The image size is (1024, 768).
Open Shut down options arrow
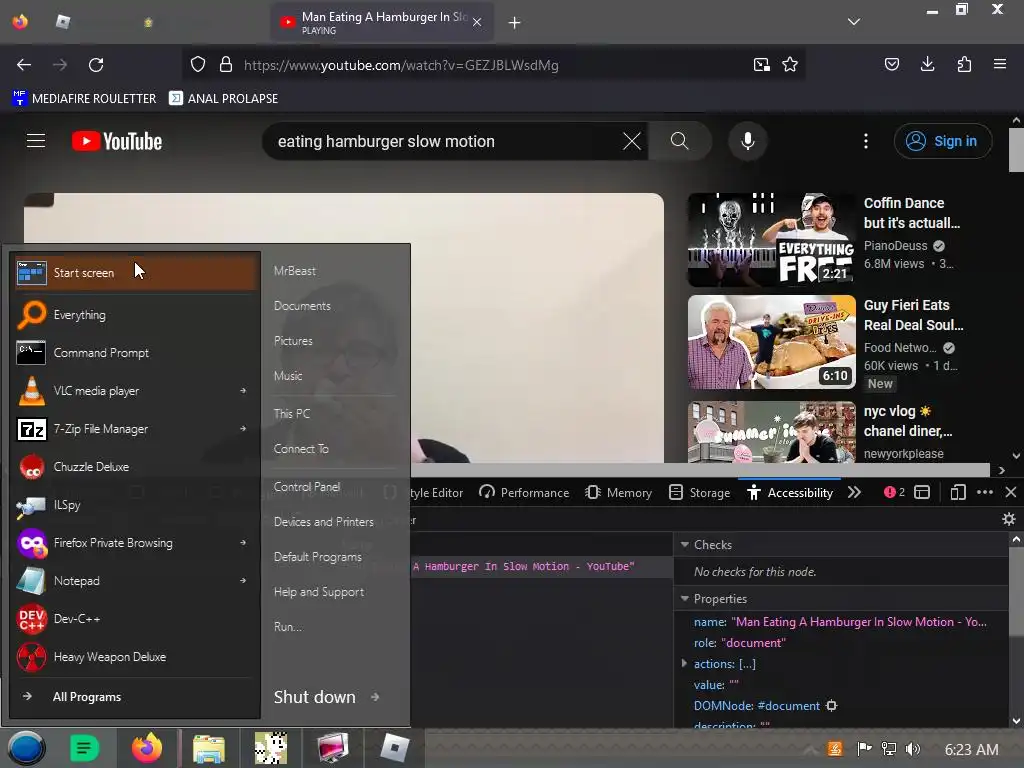tap(375, 697)
